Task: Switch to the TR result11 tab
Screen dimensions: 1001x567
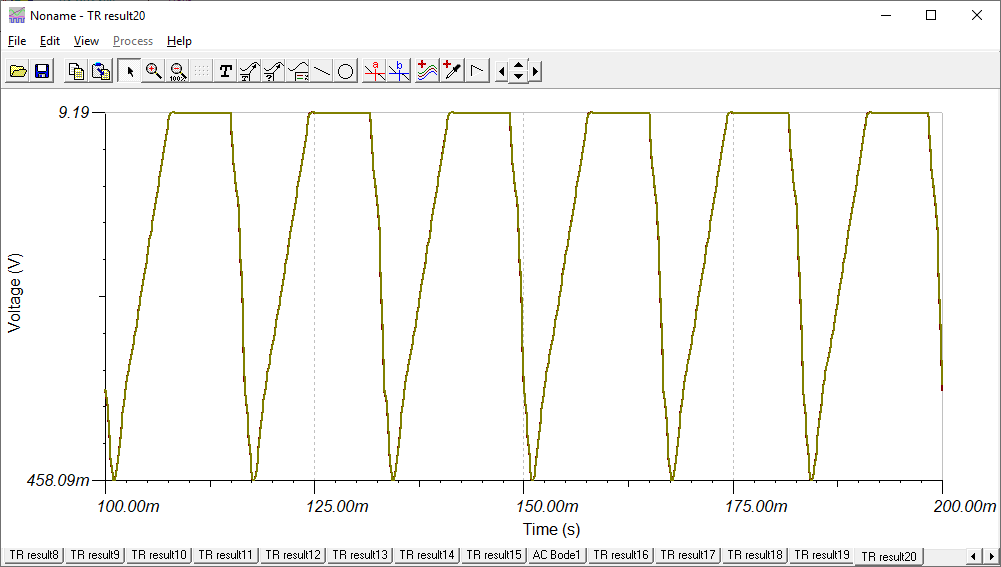Action: (x=226, y=555)
